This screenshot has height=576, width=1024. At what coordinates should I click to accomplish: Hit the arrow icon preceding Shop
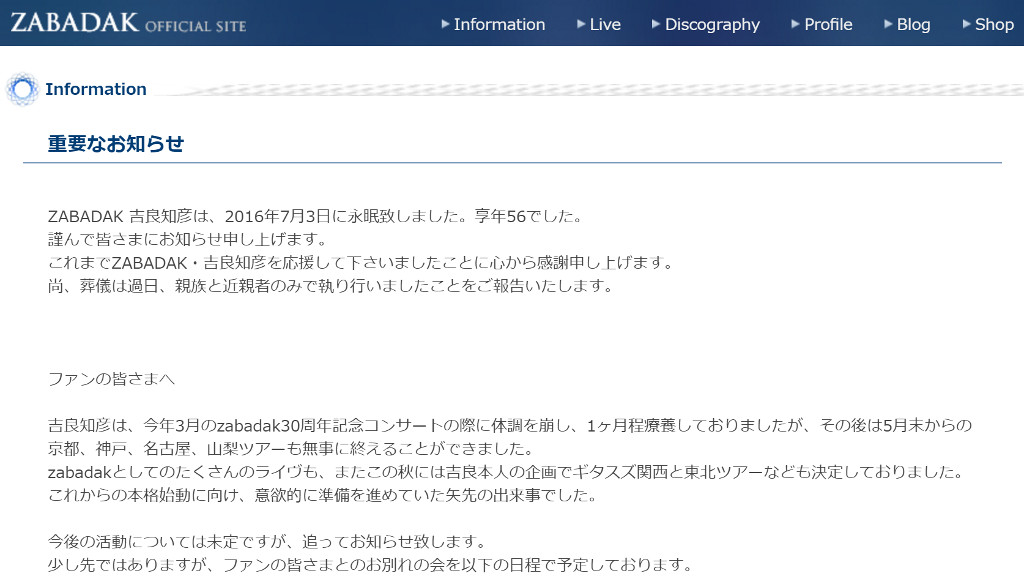966,24
